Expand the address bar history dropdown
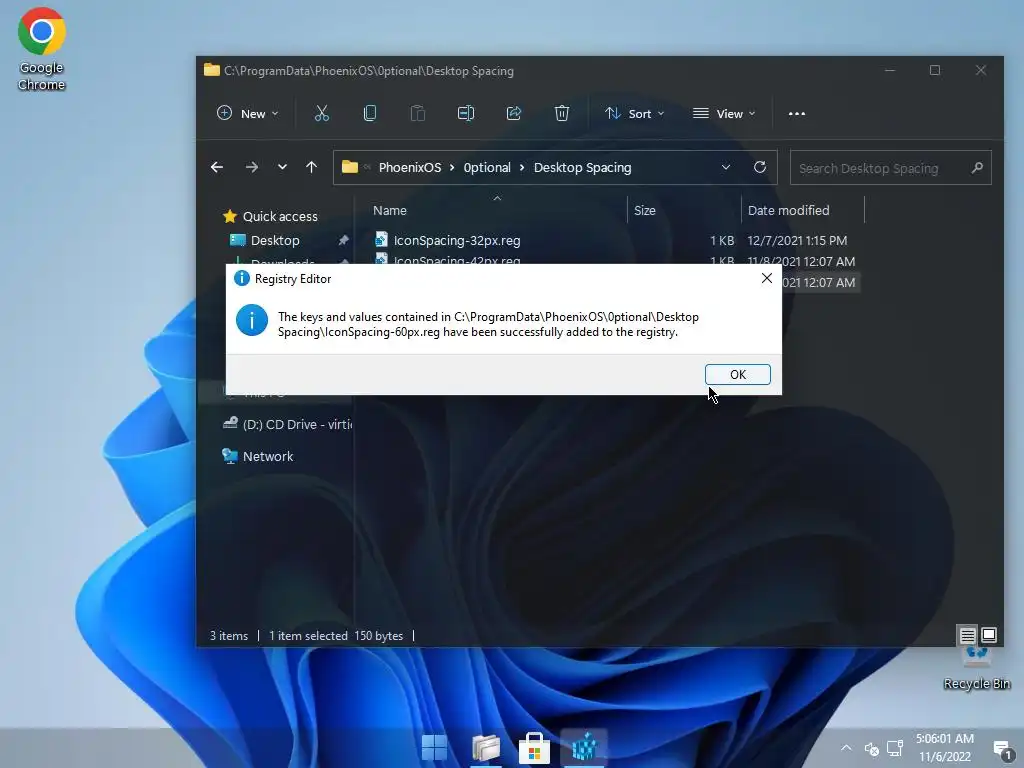The image size is (1024, 768). pos(726,168)
